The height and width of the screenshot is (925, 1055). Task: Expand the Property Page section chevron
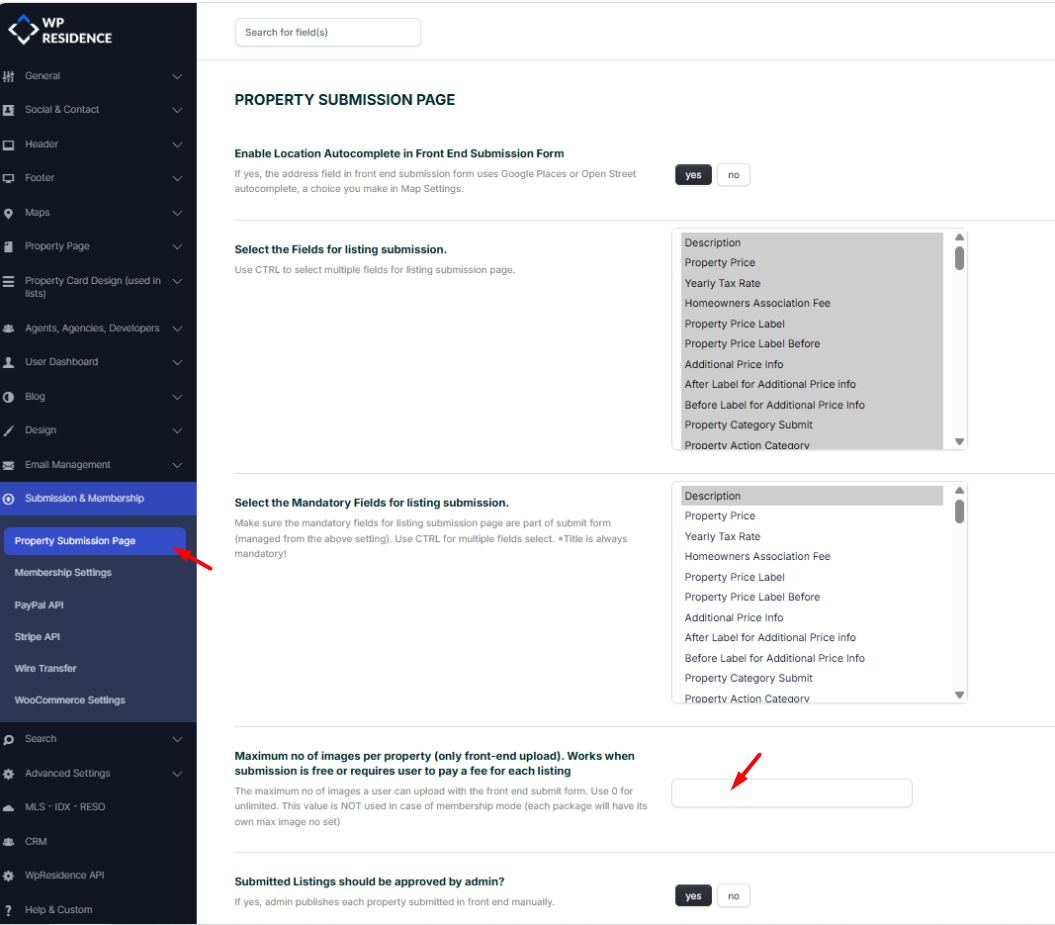177,247
